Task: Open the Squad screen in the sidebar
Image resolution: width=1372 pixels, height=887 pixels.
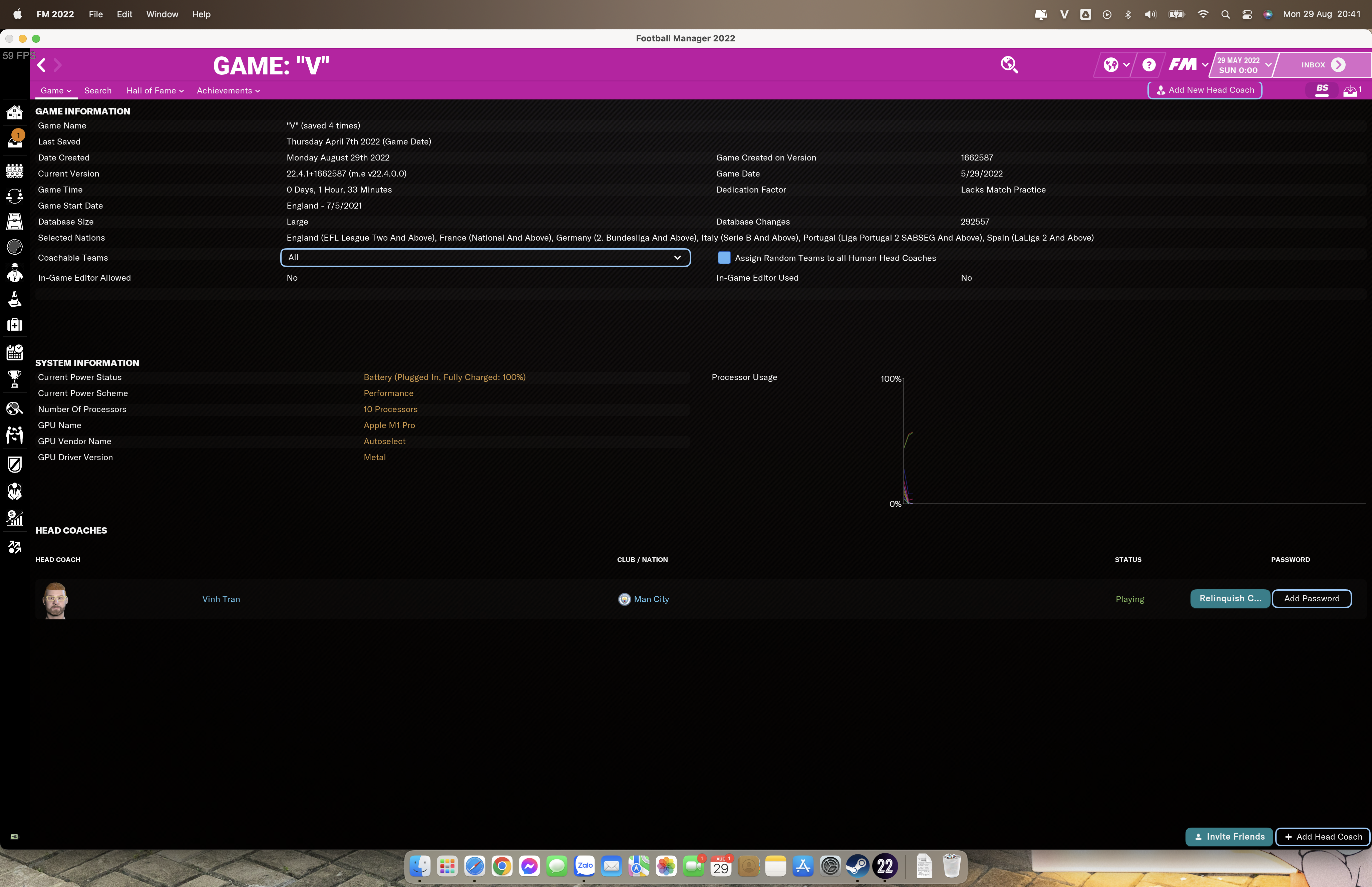Action: (14, 170)
